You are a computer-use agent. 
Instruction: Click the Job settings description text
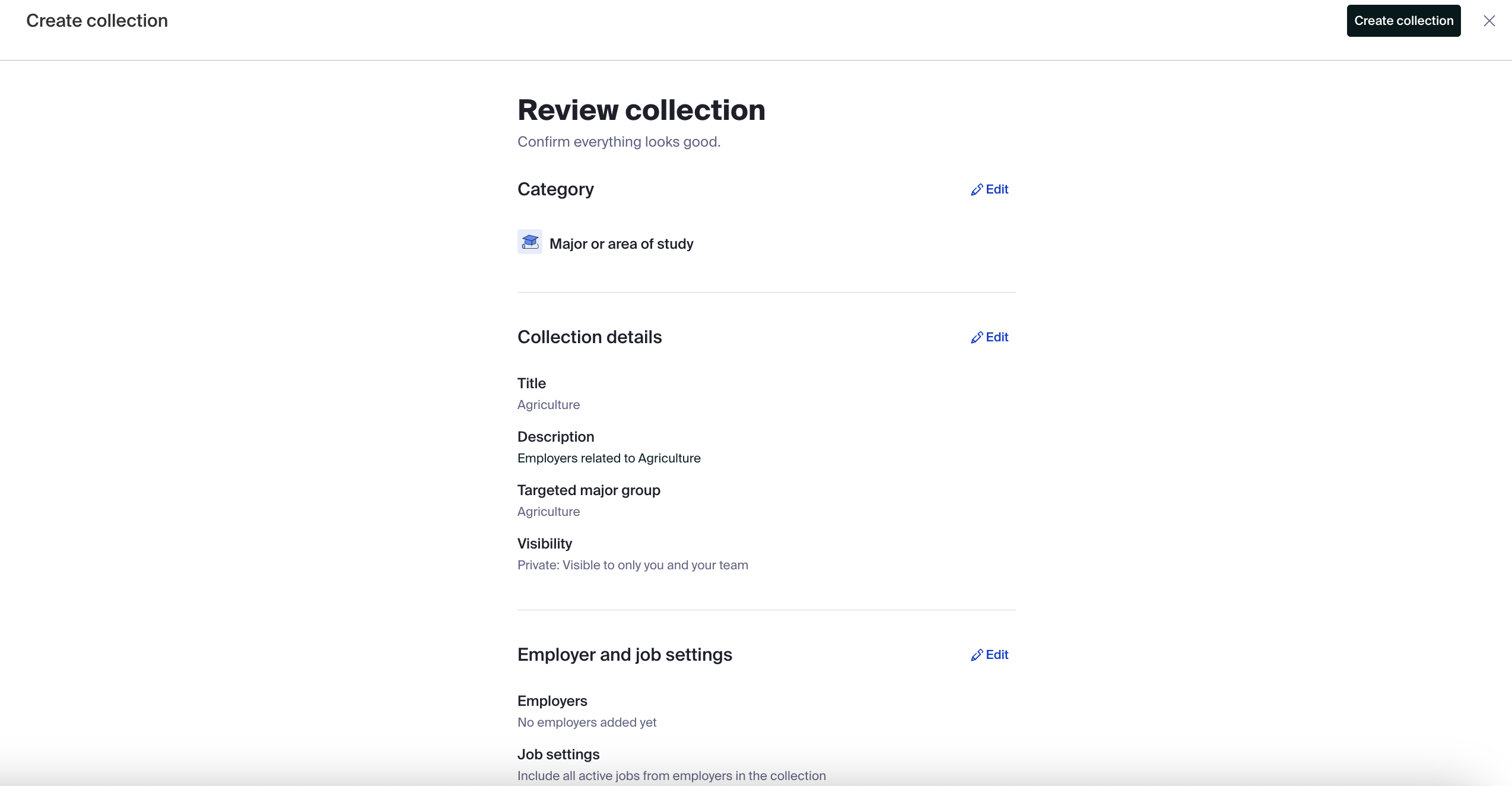point(671,776)
